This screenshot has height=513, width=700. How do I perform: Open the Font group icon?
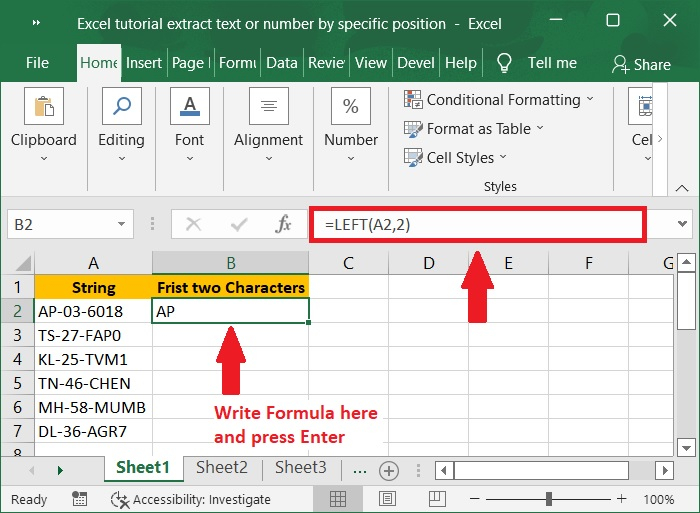pyautogui.click(x=190, y=106)
